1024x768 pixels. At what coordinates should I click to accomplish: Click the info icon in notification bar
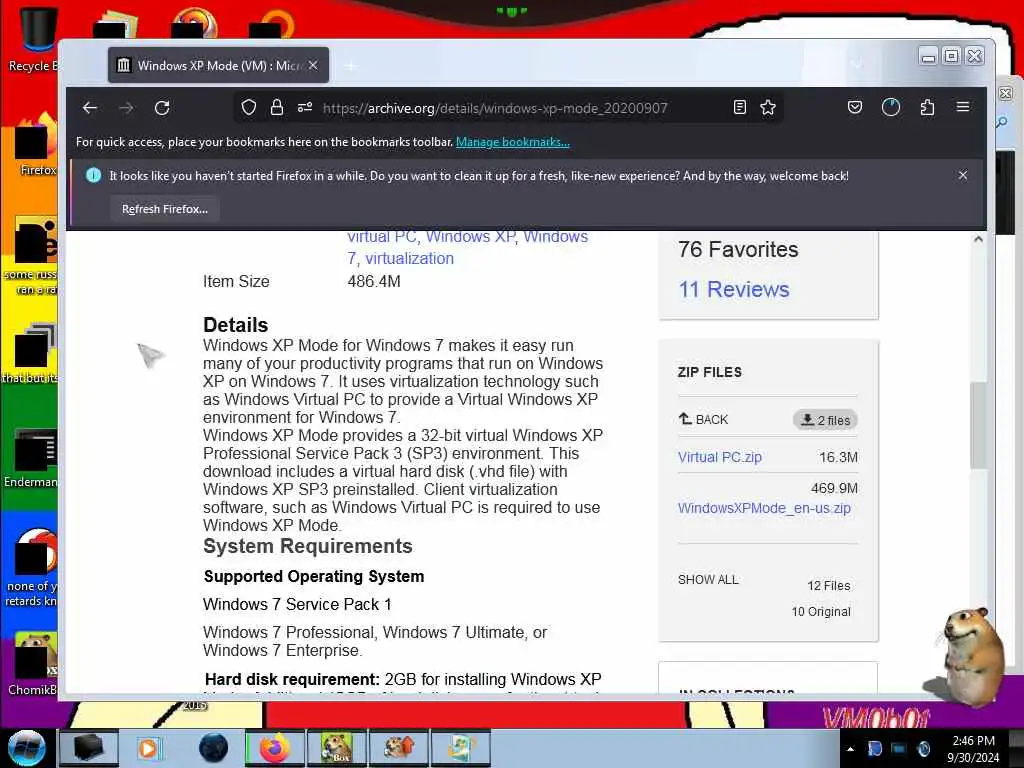[93, 175]
